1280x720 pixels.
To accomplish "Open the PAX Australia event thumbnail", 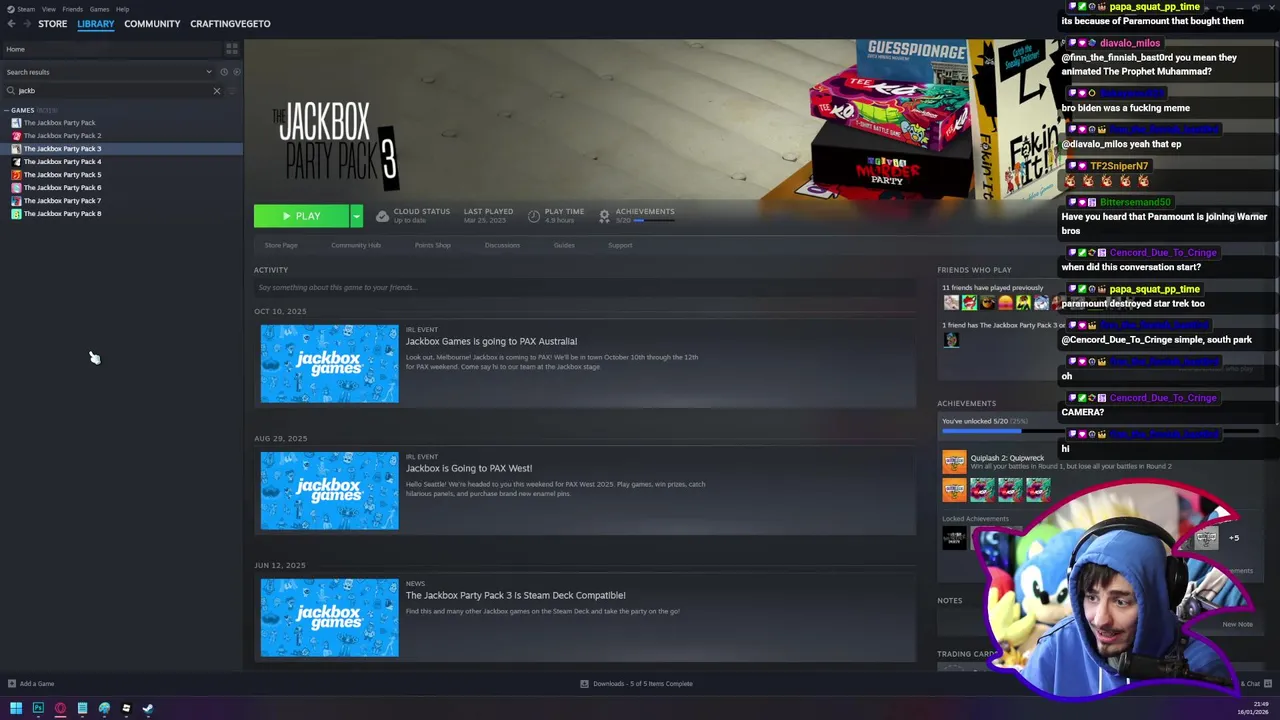I will 329,364.
